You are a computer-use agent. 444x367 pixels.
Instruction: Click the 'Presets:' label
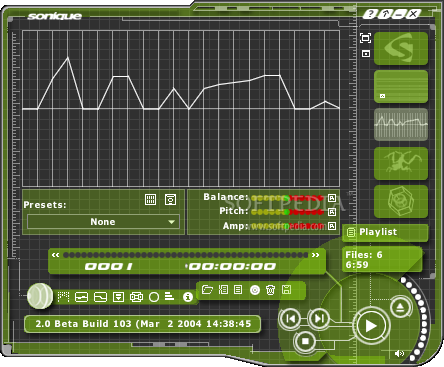pos(45,205)
